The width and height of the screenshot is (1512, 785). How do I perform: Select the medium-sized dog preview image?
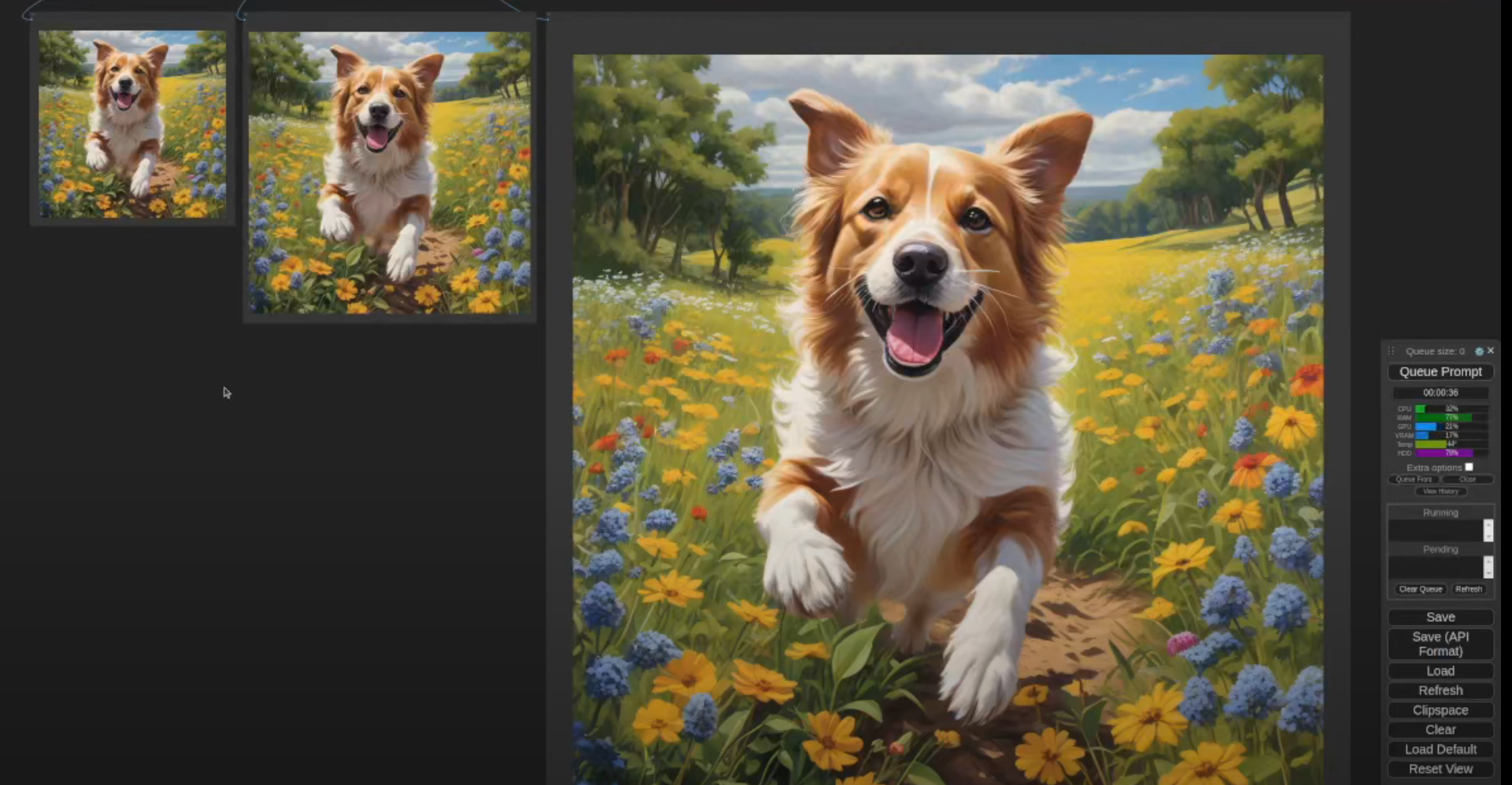pyautogui.click(x=390, y=172)
